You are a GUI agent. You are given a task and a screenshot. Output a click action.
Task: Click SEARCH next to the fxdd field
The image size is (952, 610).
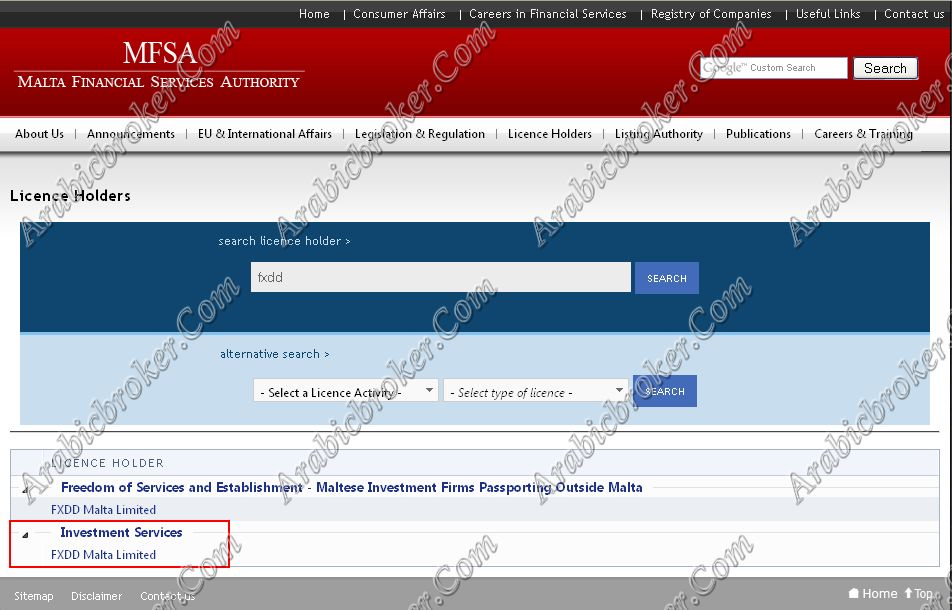point(667,278)
